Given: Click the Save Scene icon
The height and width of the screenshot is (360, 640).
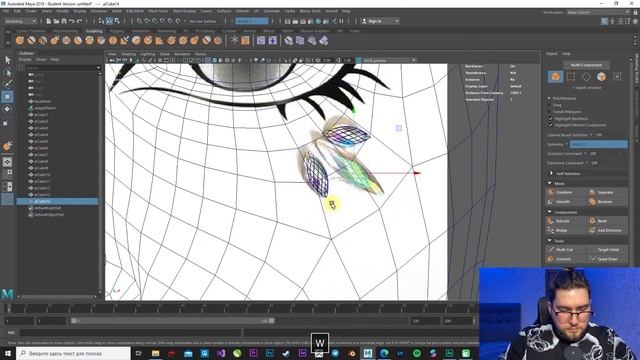Looking at the screenshot, I should 64,21.
